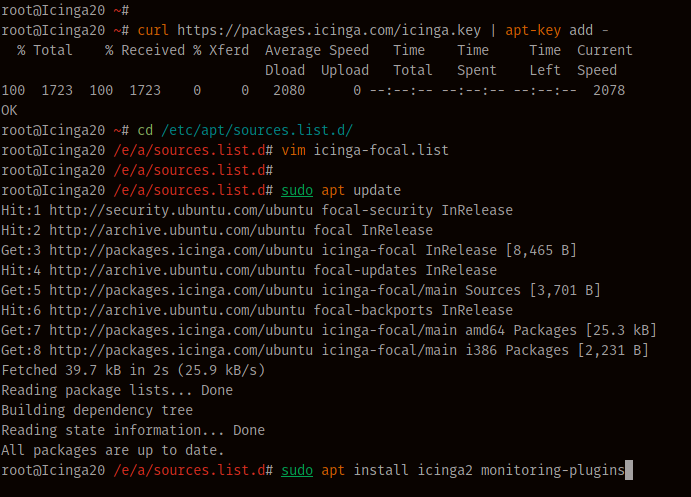Click the Fetched 39.7 kB line
691x497 pixels.
(x=133, y=370)
